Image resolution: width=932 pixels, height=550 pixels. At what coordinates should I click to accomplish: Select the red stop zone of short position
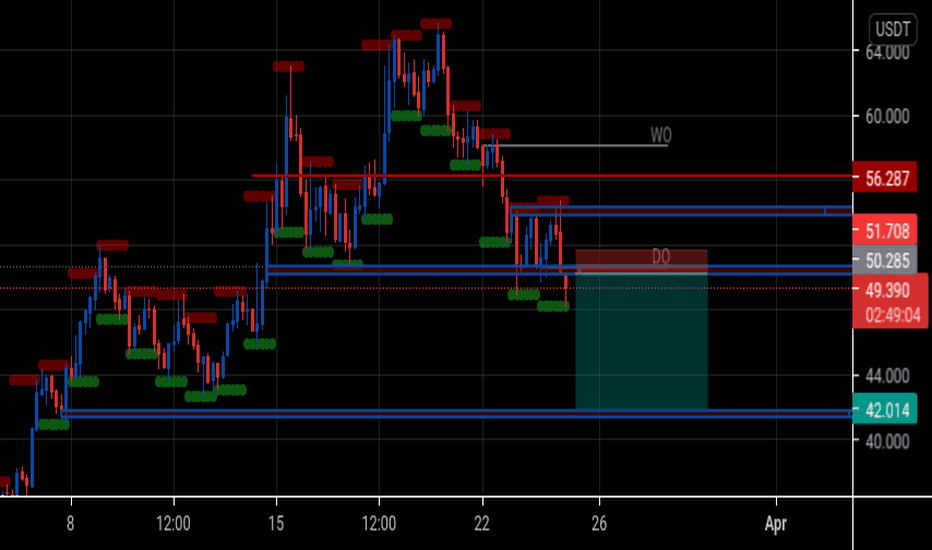tap(641, 261)
